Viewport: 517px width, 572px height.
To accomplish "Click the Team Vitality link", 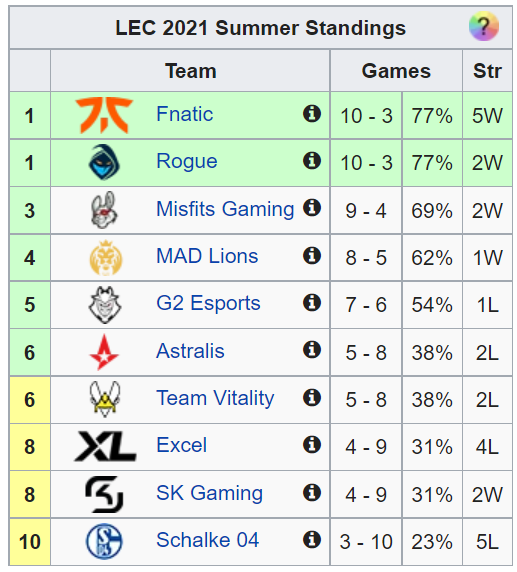I will tap(215, 398).
